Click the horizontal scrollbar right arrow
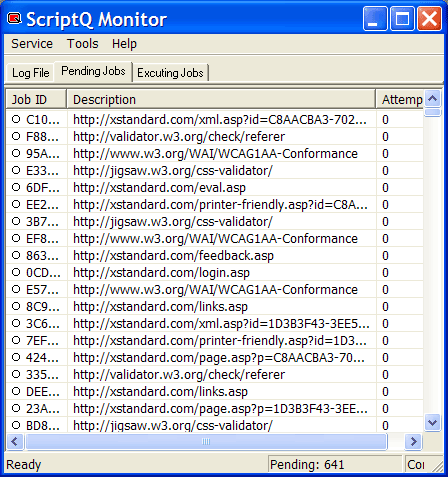Image resolution: width=448 pixels, height=477 pixels. (413, 442)
